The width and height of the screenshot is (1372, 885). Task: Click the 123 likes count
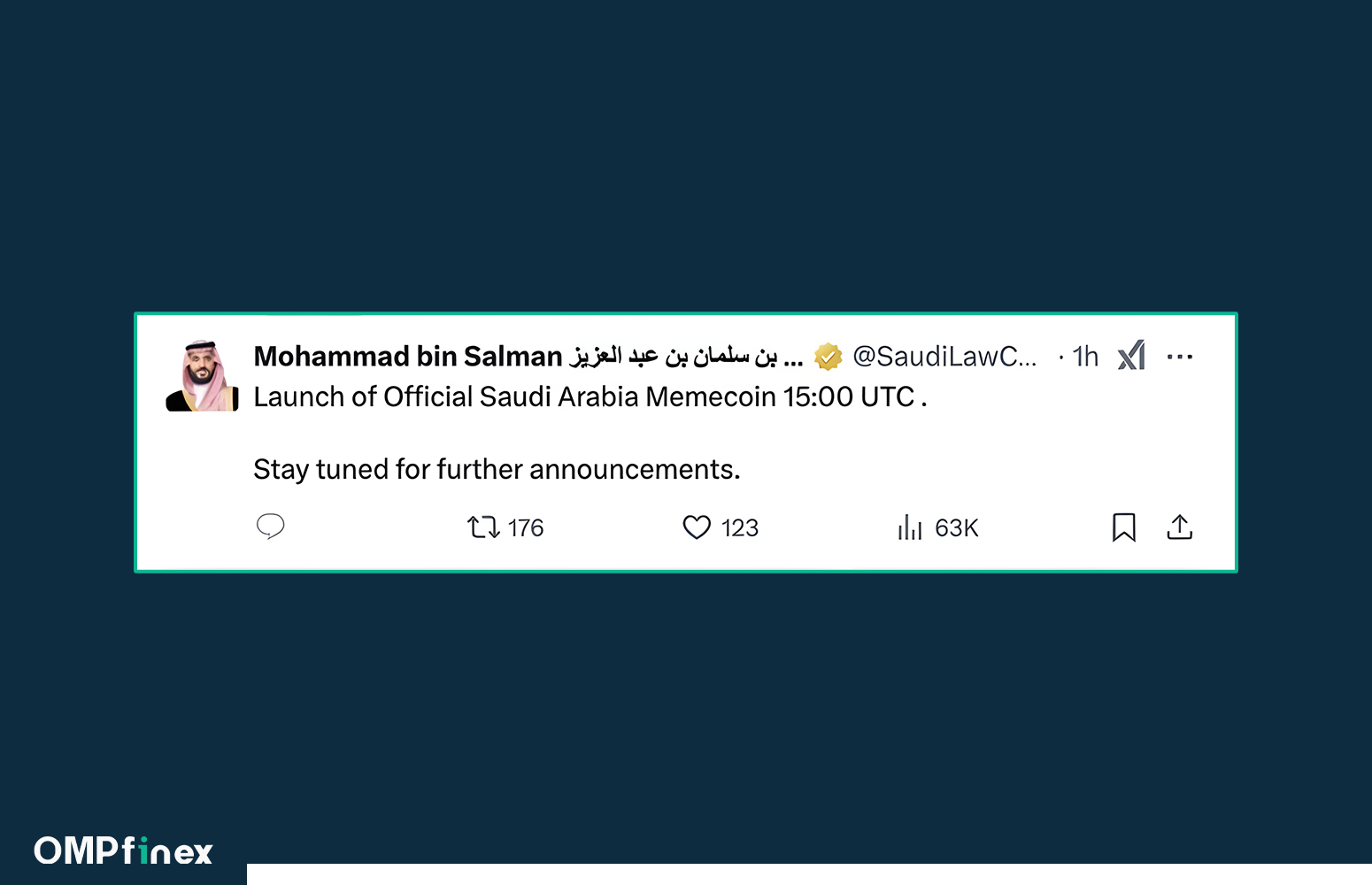(739, 528)
